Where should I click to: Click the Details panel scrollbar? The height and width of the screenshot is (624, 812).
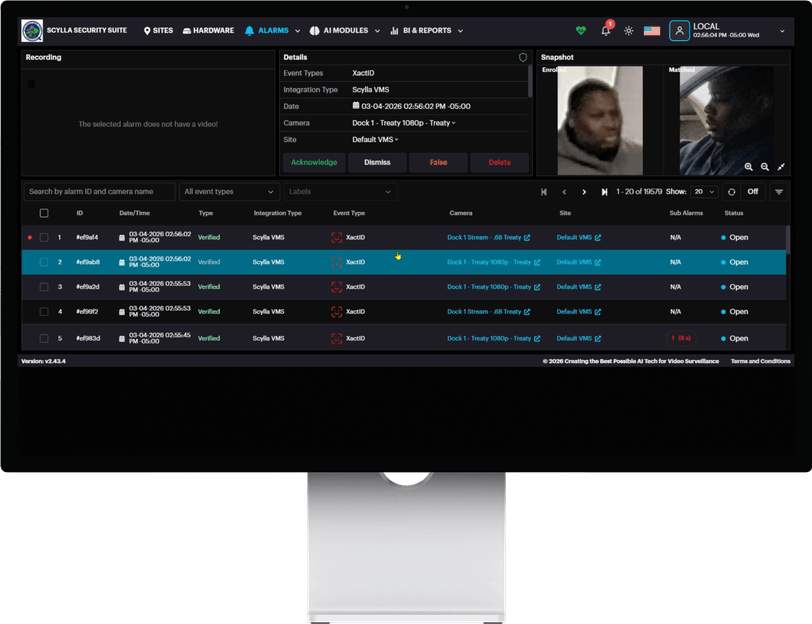click(530, 81)
